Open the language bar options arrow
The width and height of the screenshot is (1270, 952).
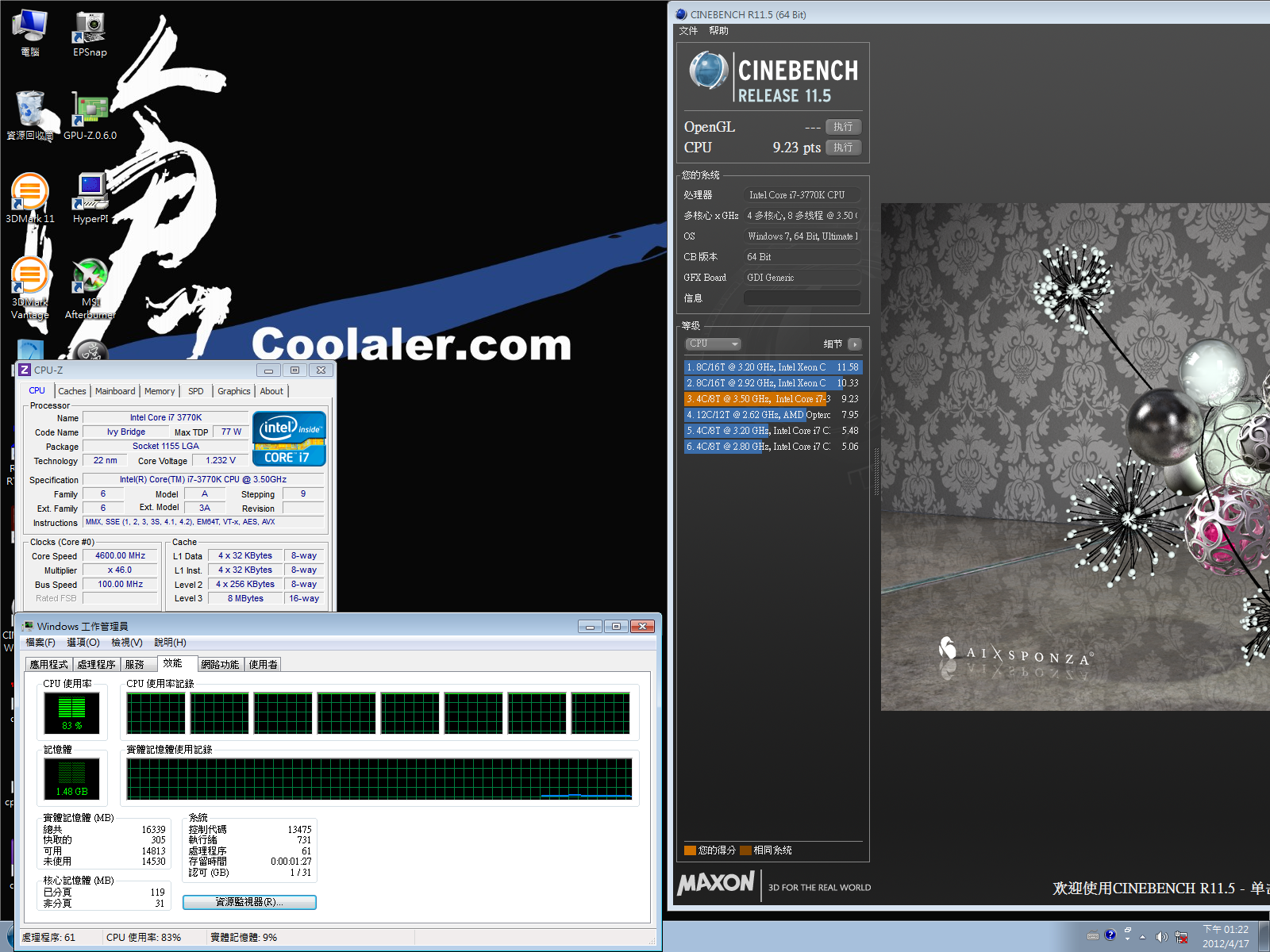(x=1127, y=939)
